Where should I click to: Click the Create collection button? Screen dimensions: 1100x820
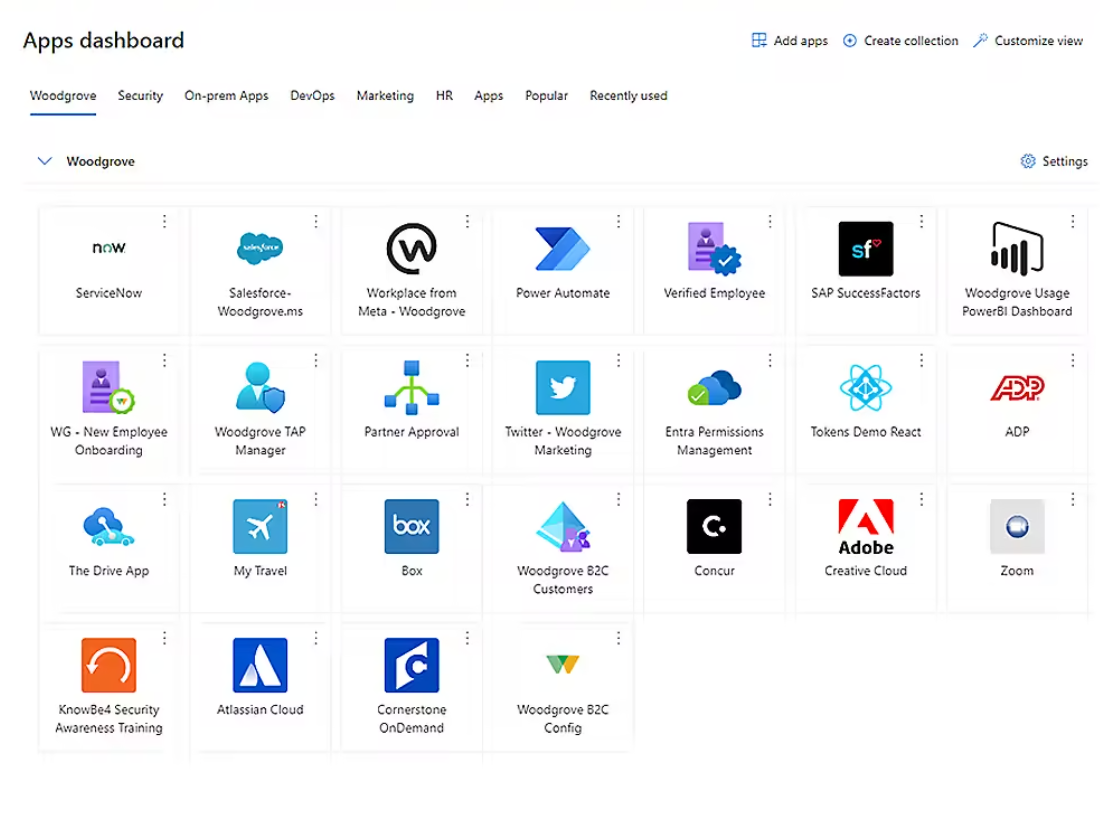click(901, 41)
